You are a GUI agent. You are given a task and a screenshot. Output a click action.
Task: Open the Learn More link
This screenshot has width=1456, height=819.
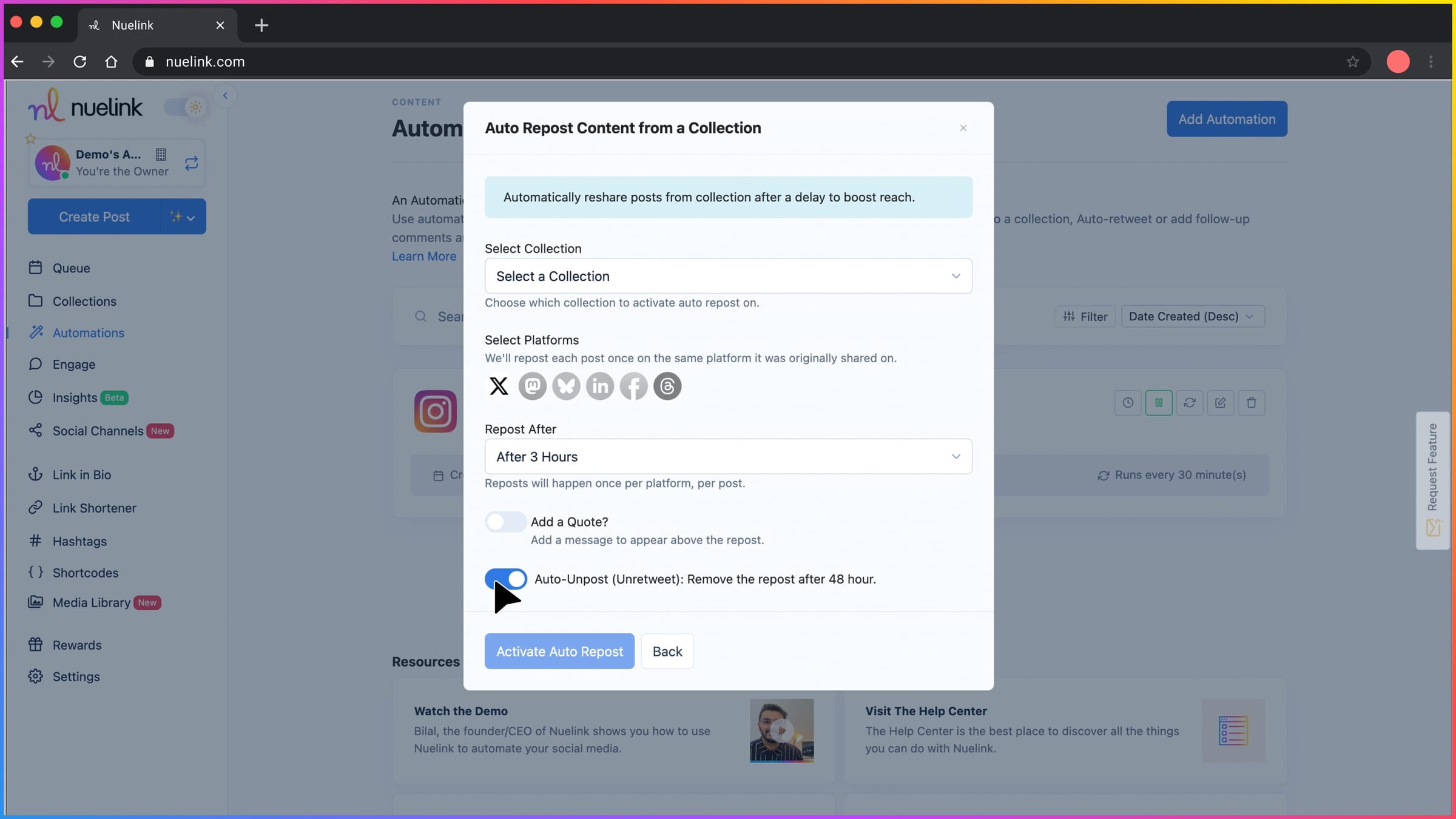[x=423, y=256]
